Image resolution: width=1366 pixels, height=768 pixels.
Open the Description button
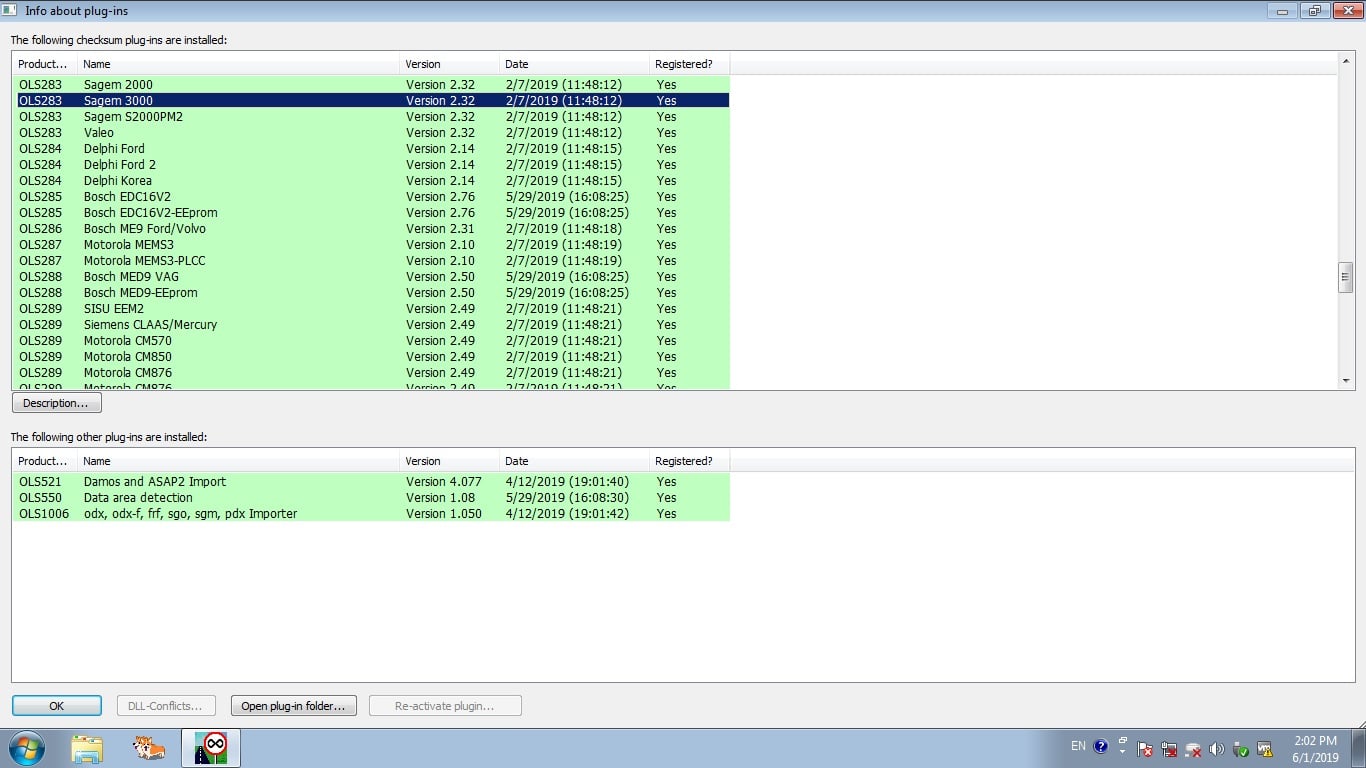[56, 403]
